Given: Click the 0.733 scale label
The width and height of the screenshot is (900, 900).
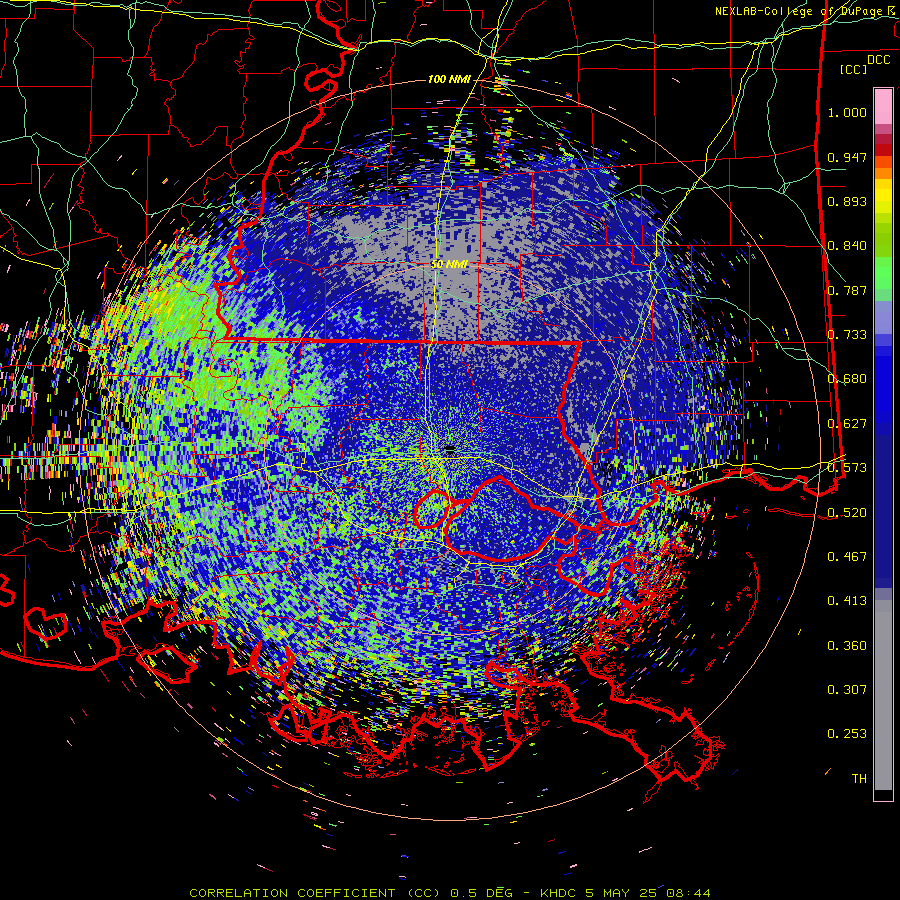Looking at the screenshot, I should point(847,335).
